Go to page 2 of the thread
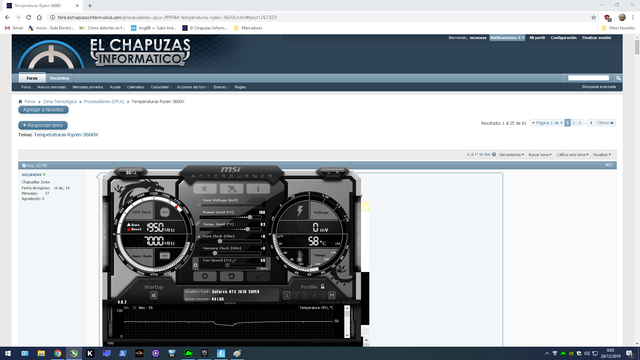Image resolution: width=640 pixels, height=360 pixels. coord(573,123)
